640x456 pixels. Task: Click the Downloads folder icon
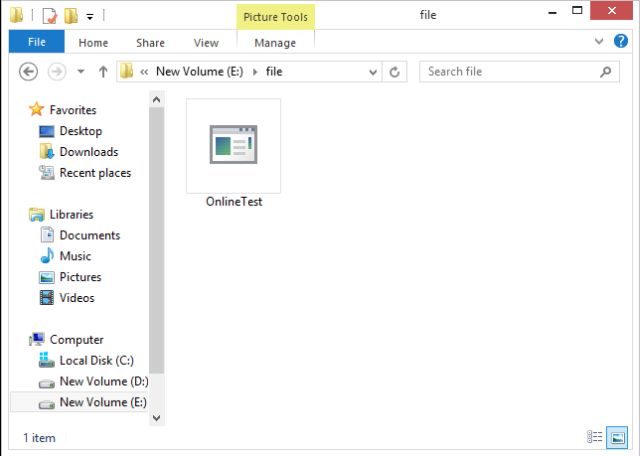coord(47,151)
